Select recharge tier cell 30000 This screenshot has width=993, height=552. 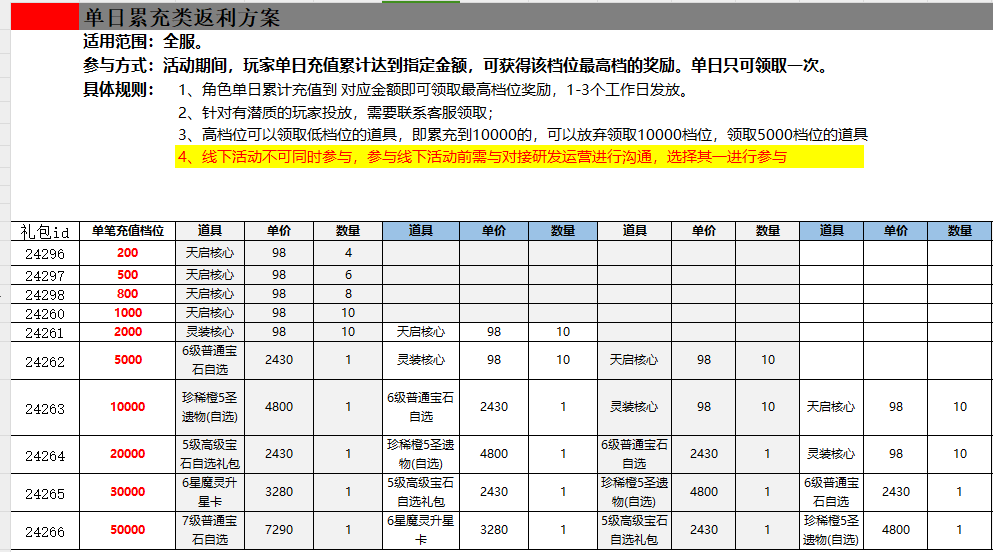[x=127, y=492]
